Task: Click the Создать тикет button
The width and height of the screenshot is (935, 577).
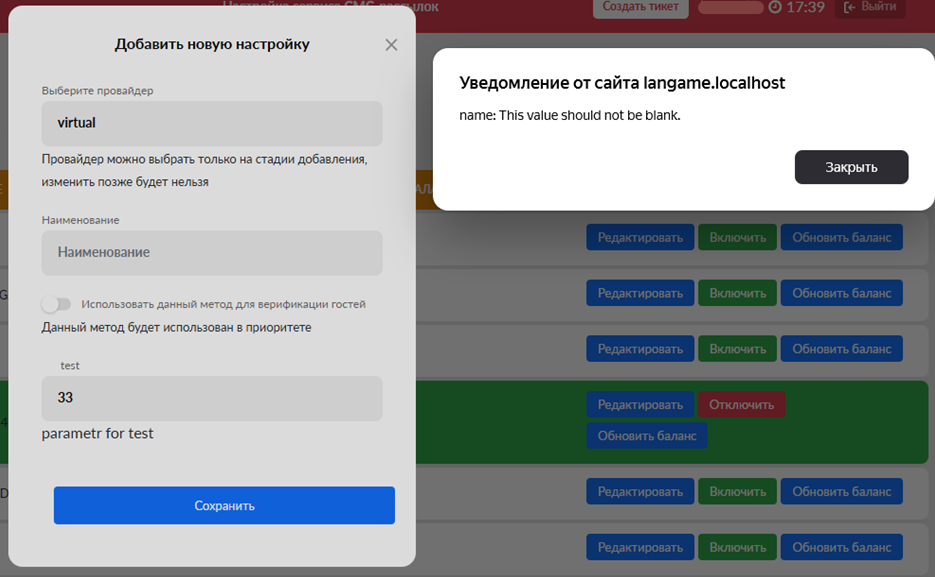Action: [640, 7]
